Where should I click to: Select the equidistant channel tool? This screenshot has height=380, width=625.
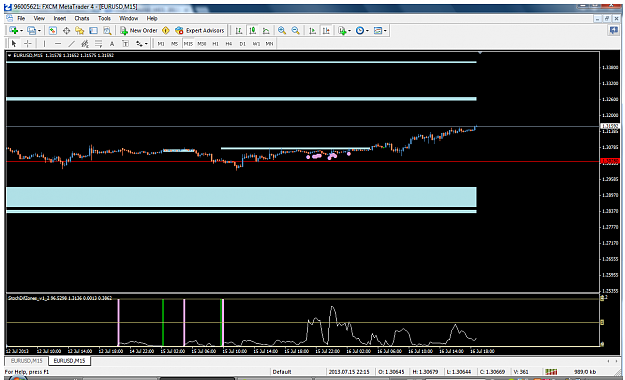(85, 43)
